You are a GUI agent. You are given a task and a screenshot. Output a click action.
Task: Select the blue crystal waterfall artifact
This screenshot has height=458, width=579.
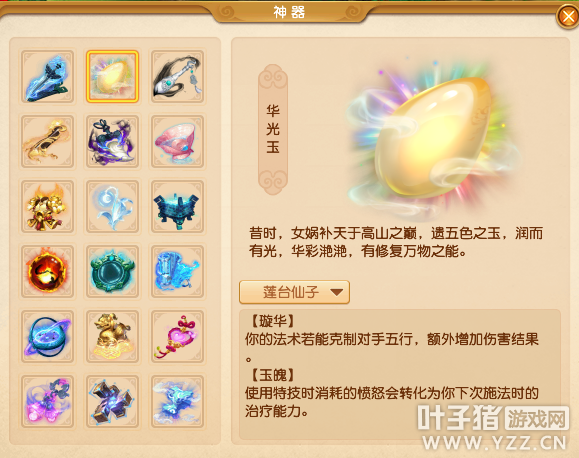(x=177, y=271)
